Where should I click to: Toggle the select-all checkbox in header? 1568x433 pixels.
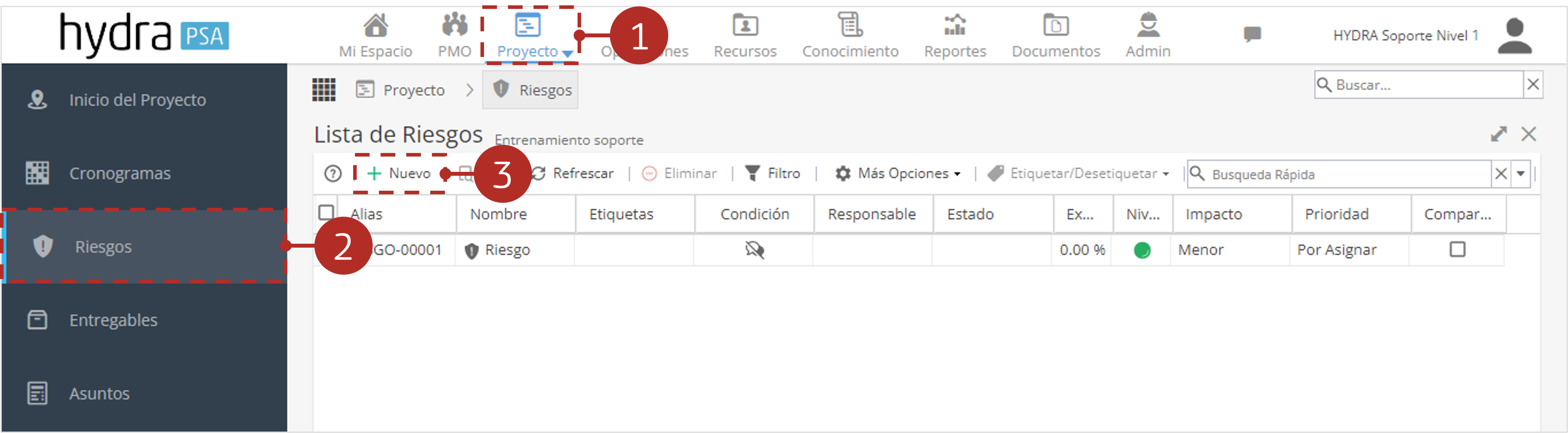coord(326,212)
